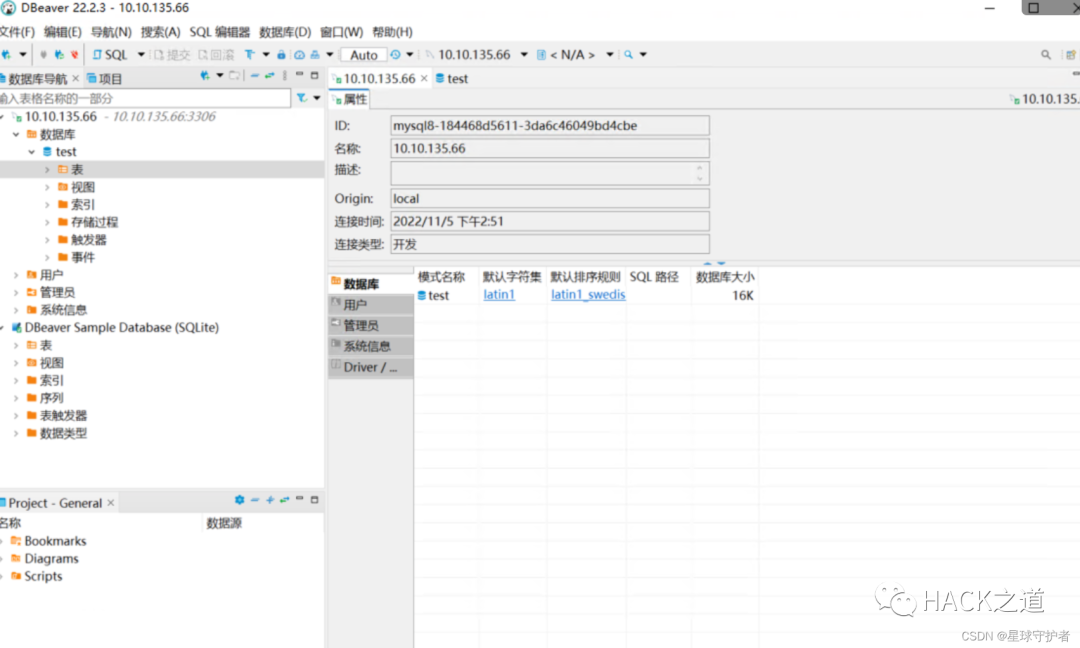Expand the 索引 folder under test
This screenshot has height=648, width=1080.
(x=48, y=205)
